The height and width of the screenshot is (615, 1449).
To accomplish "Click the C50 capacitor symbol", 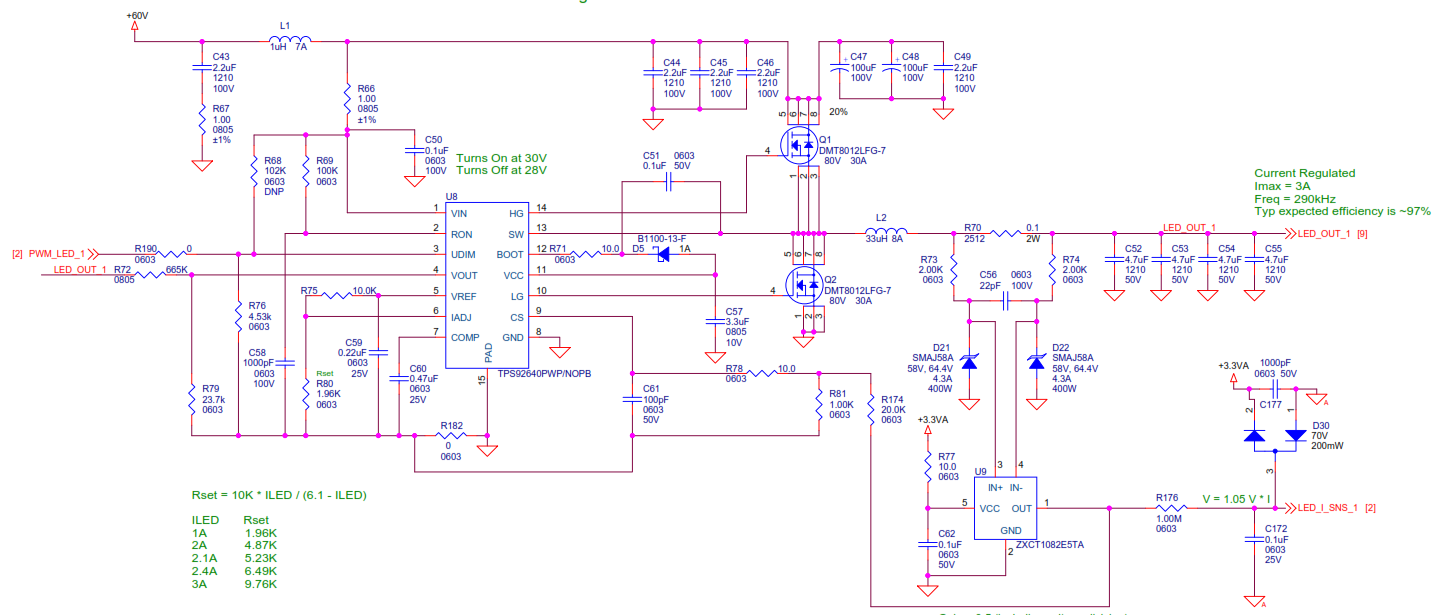I will coord(413,150).
